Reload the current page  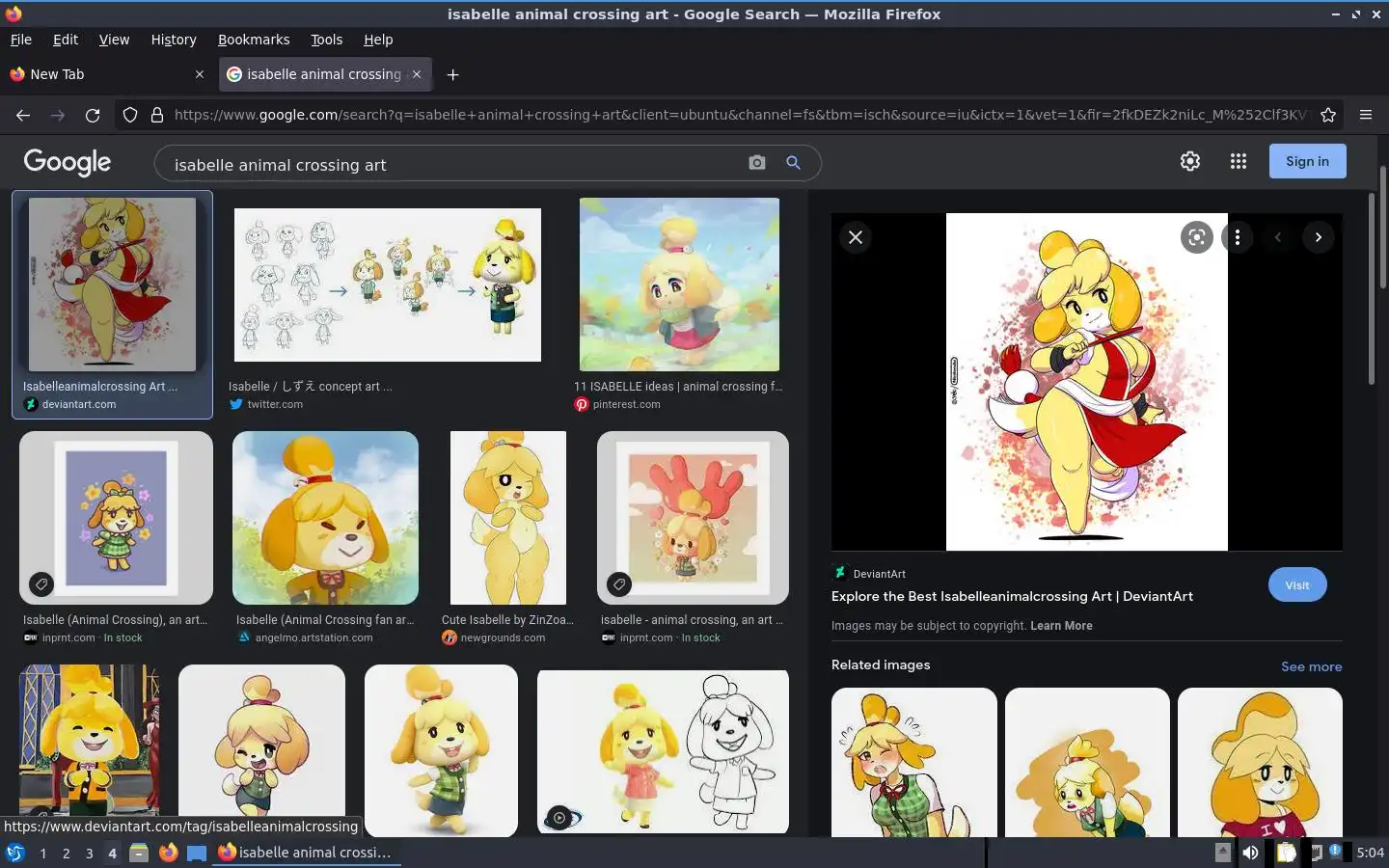point(93,115)
